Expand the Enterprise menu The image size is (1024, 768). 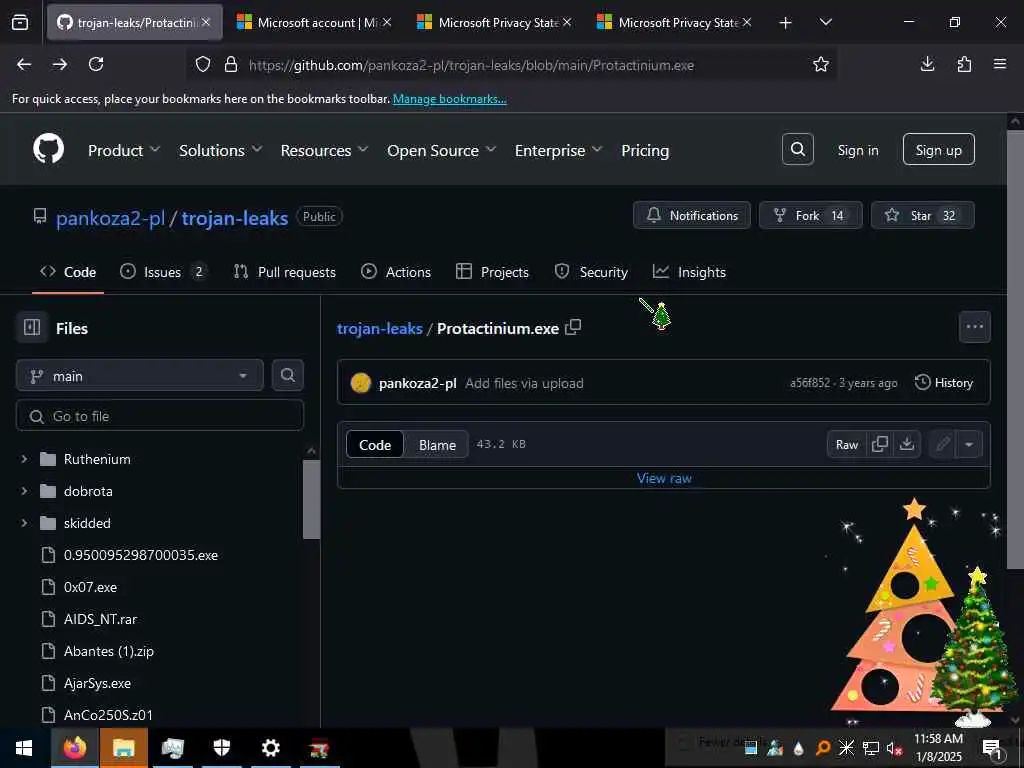click(x=558, y=150)
